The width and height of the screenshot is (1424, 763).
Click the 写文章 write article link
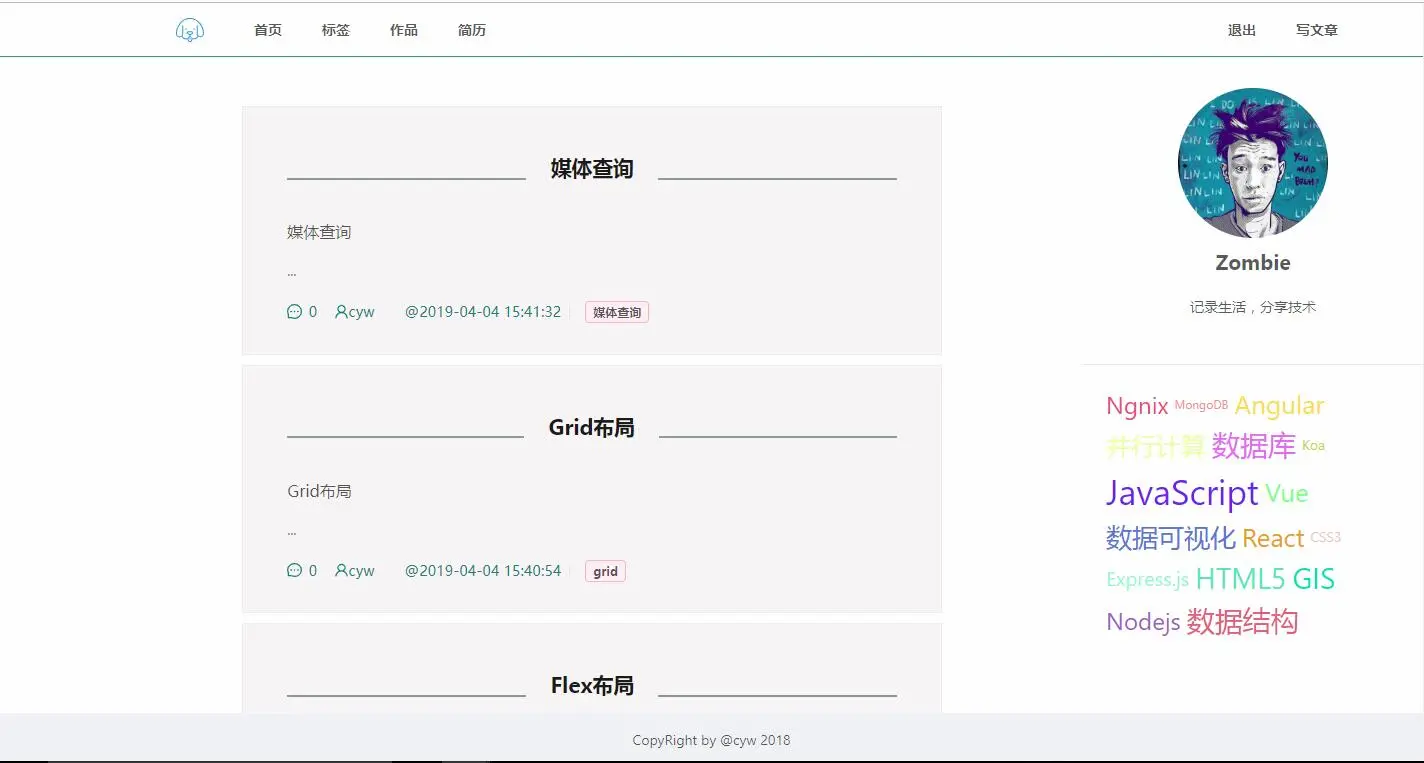[x=1317, y=30]
